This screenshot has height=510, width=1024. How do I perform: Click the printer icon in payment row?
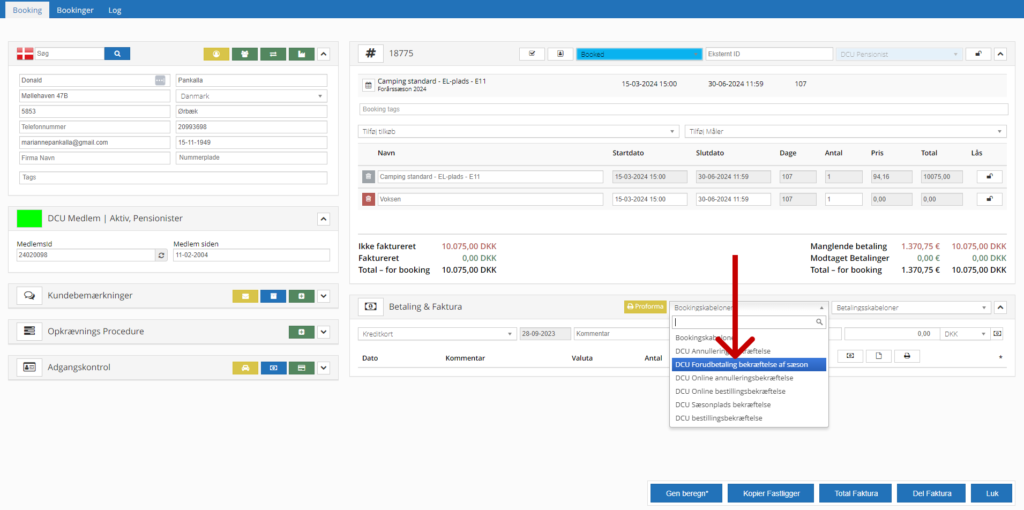pos(906,356)
